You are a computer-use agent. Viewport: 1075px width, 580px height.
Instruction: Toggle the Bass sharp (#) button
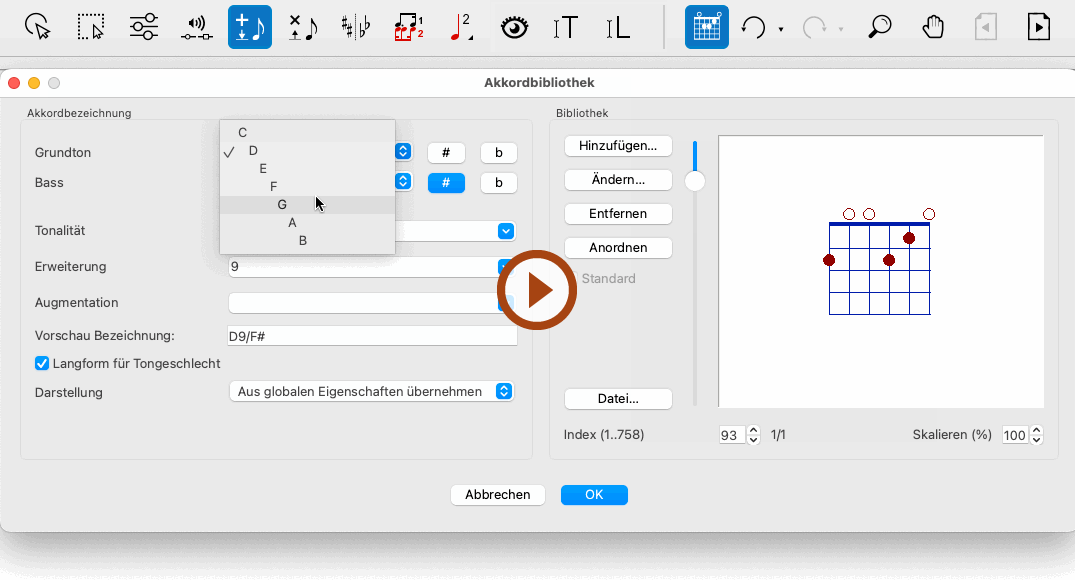pos(446,183)
